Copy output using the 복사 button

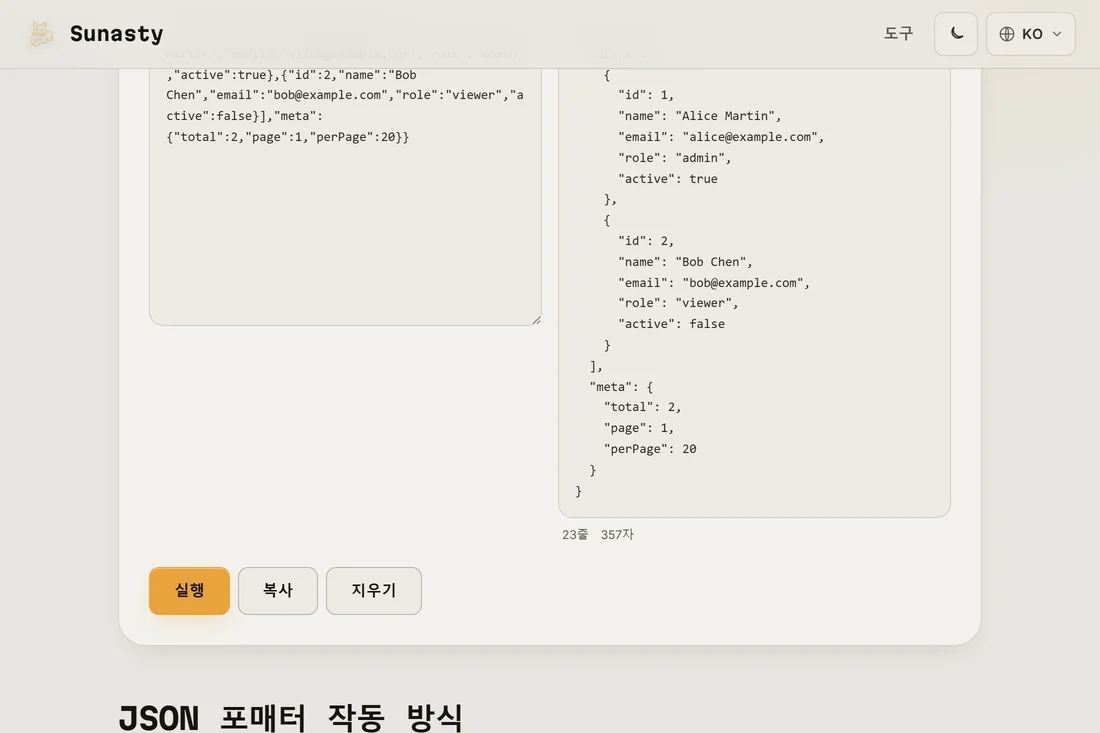[278, 591]
